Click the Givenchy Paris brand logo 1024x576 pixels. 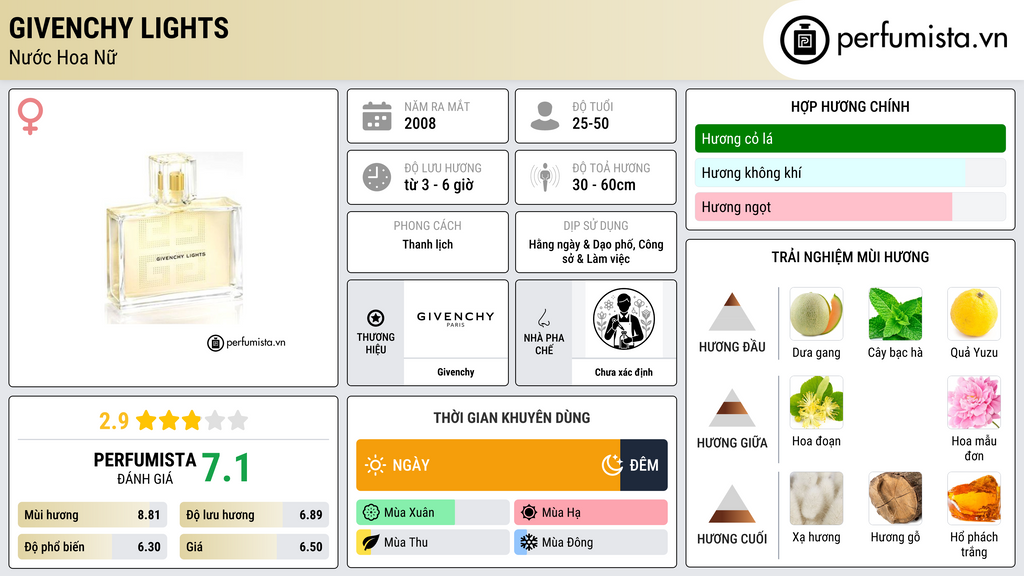(x=455, y=319)
